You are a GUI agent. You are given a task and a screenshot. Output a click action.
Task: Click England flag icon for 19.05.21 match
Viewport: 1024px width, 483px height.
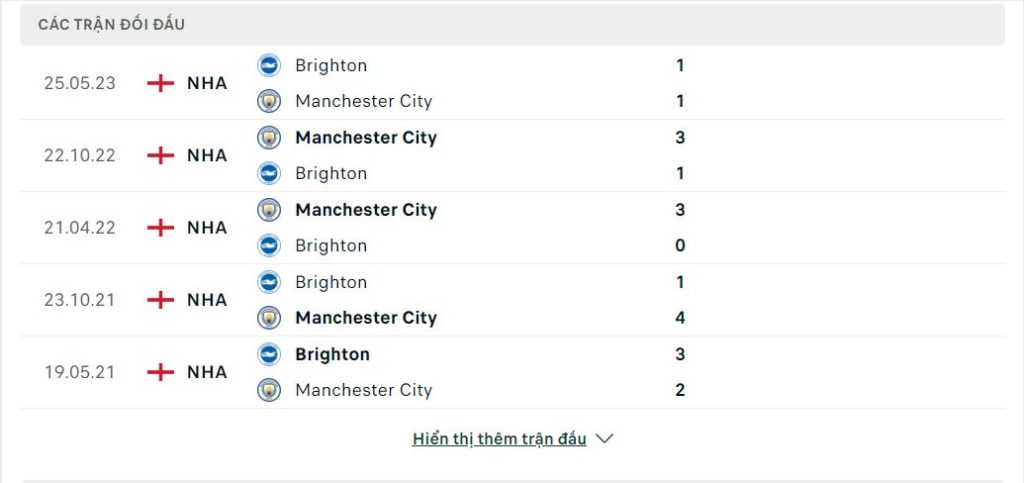click(161, 372)
